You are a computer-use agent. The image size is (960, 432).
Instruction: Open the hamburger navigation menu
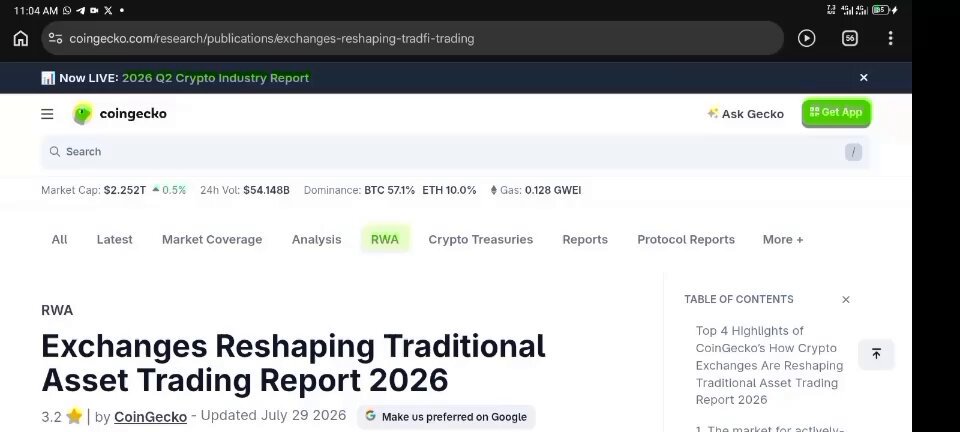(47, 114)
